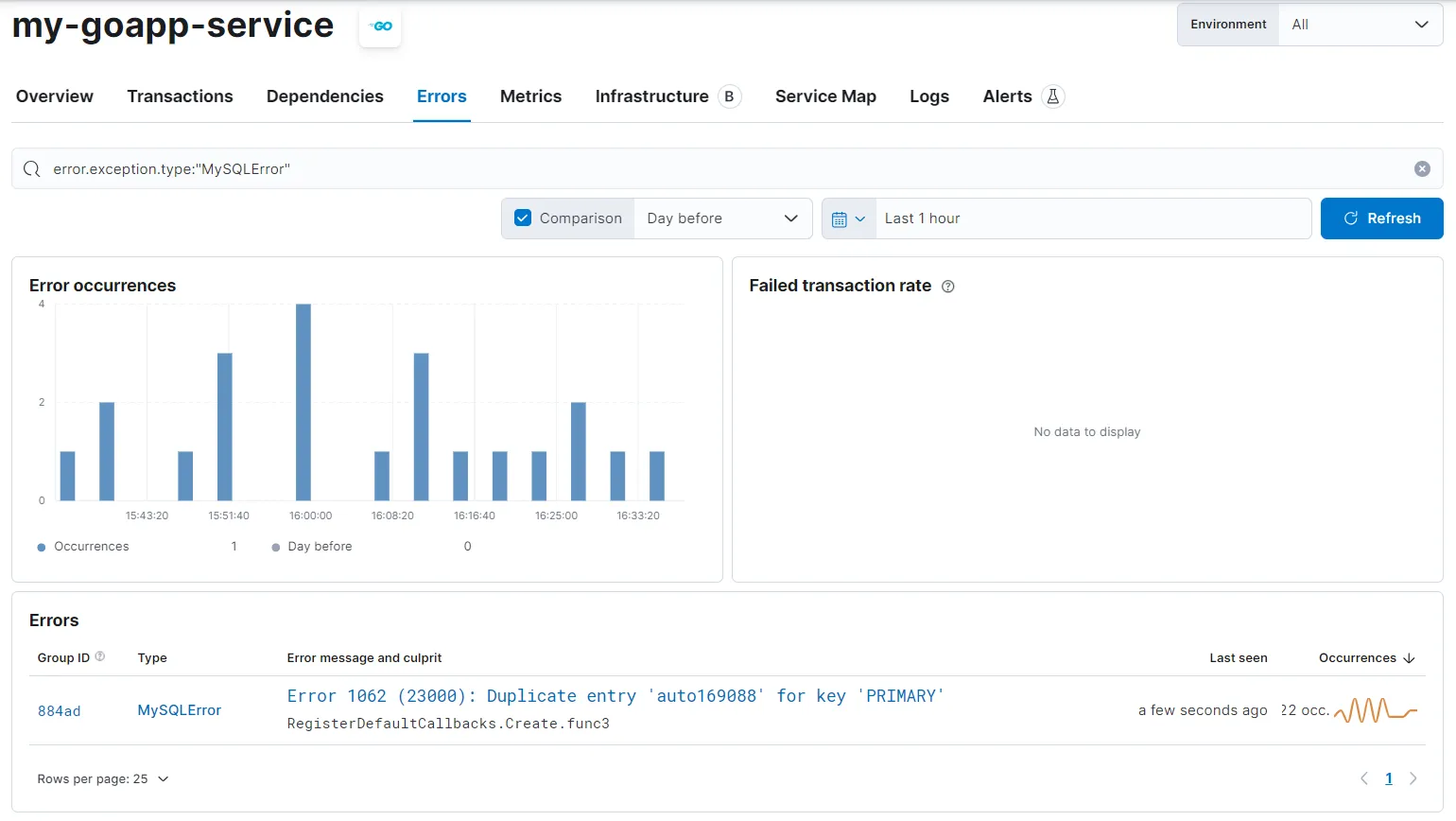Click page number 1
Viewport: 1456px width, 821px height.
1389,778
